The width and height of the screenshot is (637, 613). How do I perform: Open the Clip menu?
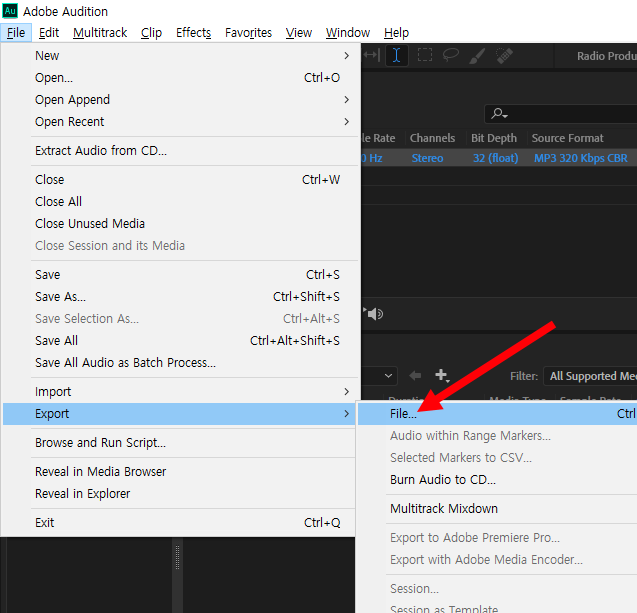(x=151, y=32)
